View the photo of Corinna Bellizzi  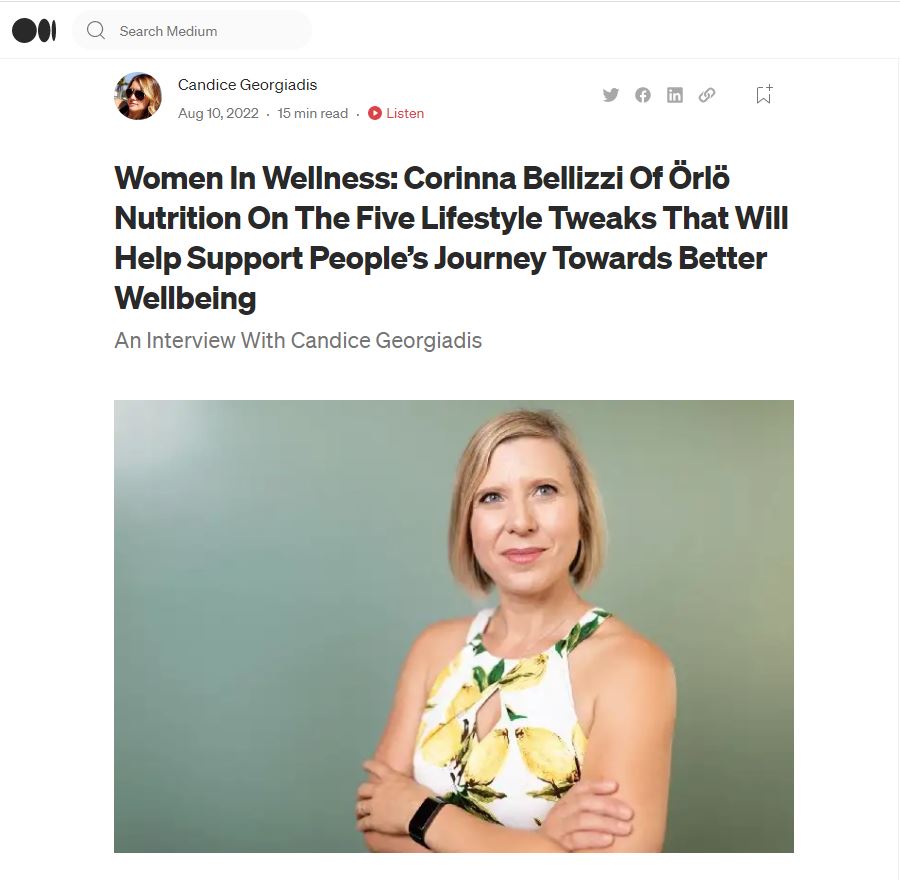pyautogui.click(x=454, y=628)
